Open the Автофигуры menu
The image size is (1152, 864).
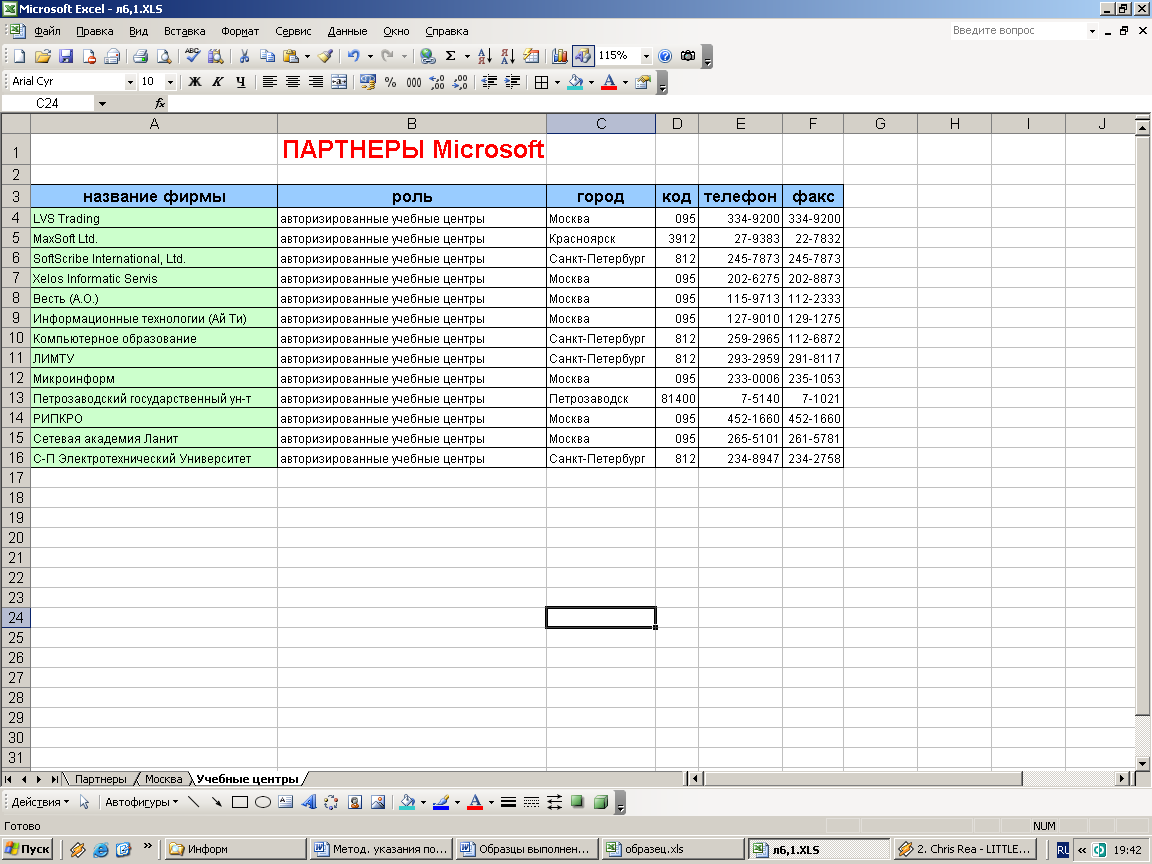[141, 802]
